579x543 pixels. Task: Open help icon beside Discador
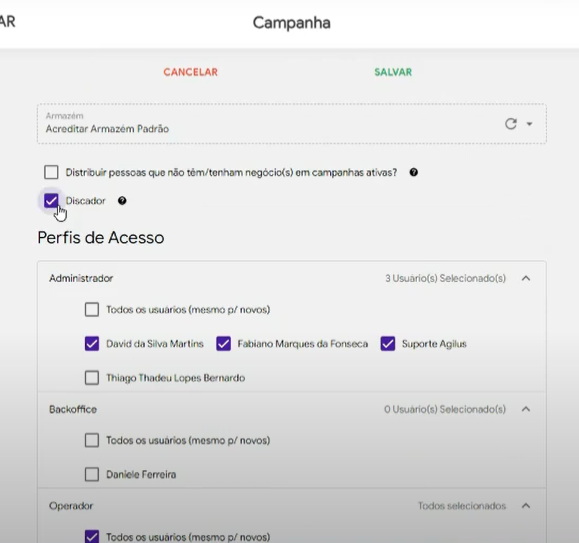pyautogui.click(x=122, y=200)
